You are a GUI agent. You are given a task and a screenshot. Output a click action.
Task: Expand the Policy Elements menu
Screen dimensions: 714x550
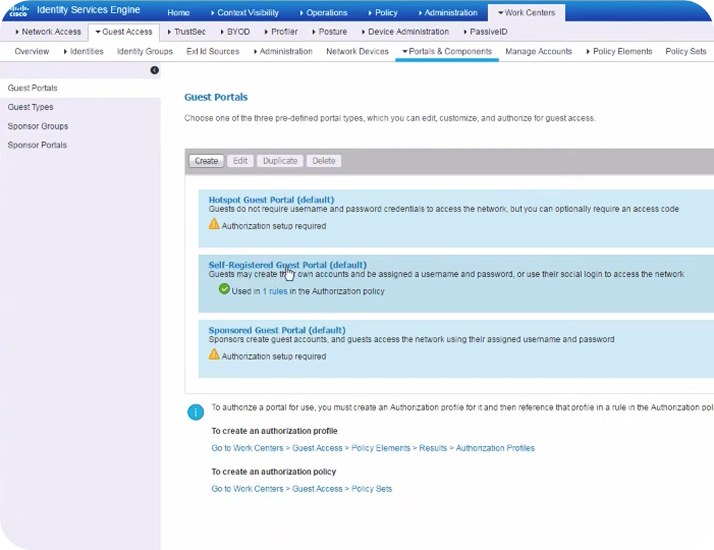pos(619,51)
